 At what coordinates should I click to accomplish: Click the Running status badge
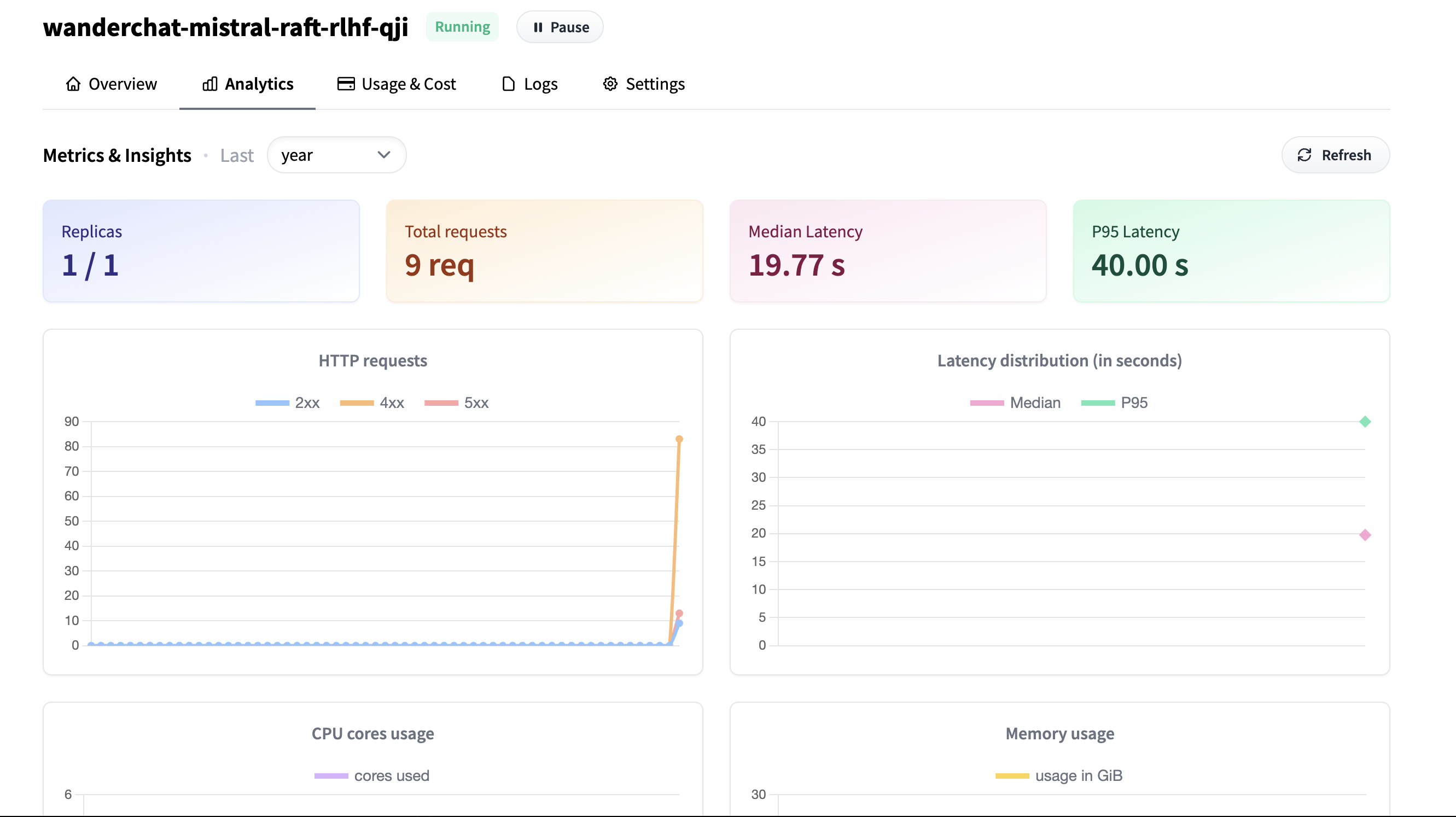pyautogui.click(x=462, y=27)
